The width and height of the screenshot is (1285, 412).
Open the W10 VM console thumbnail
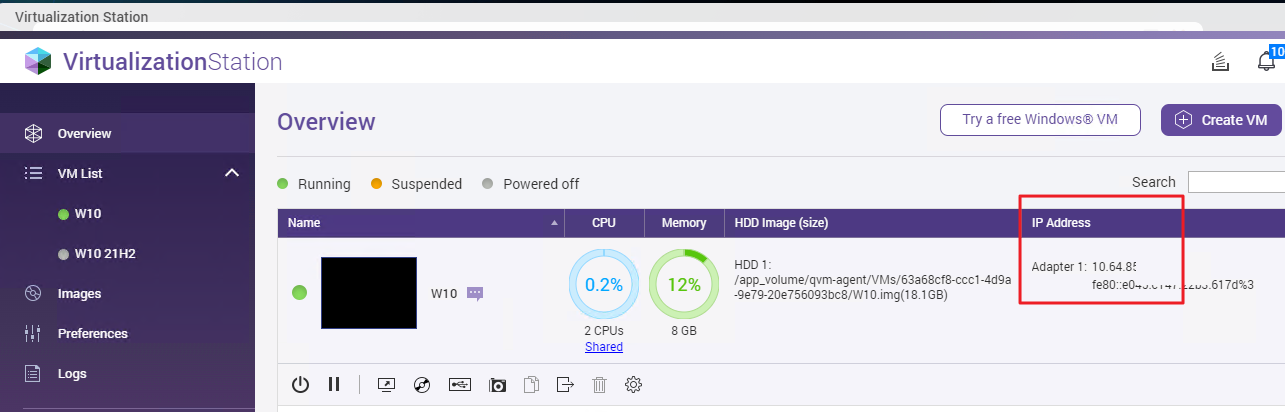click(x=369, y=293)
